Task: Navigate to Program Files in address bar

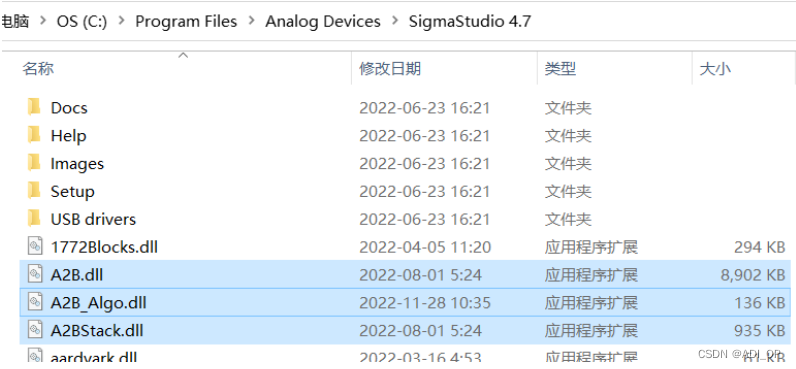Action: tap(186, 21)
